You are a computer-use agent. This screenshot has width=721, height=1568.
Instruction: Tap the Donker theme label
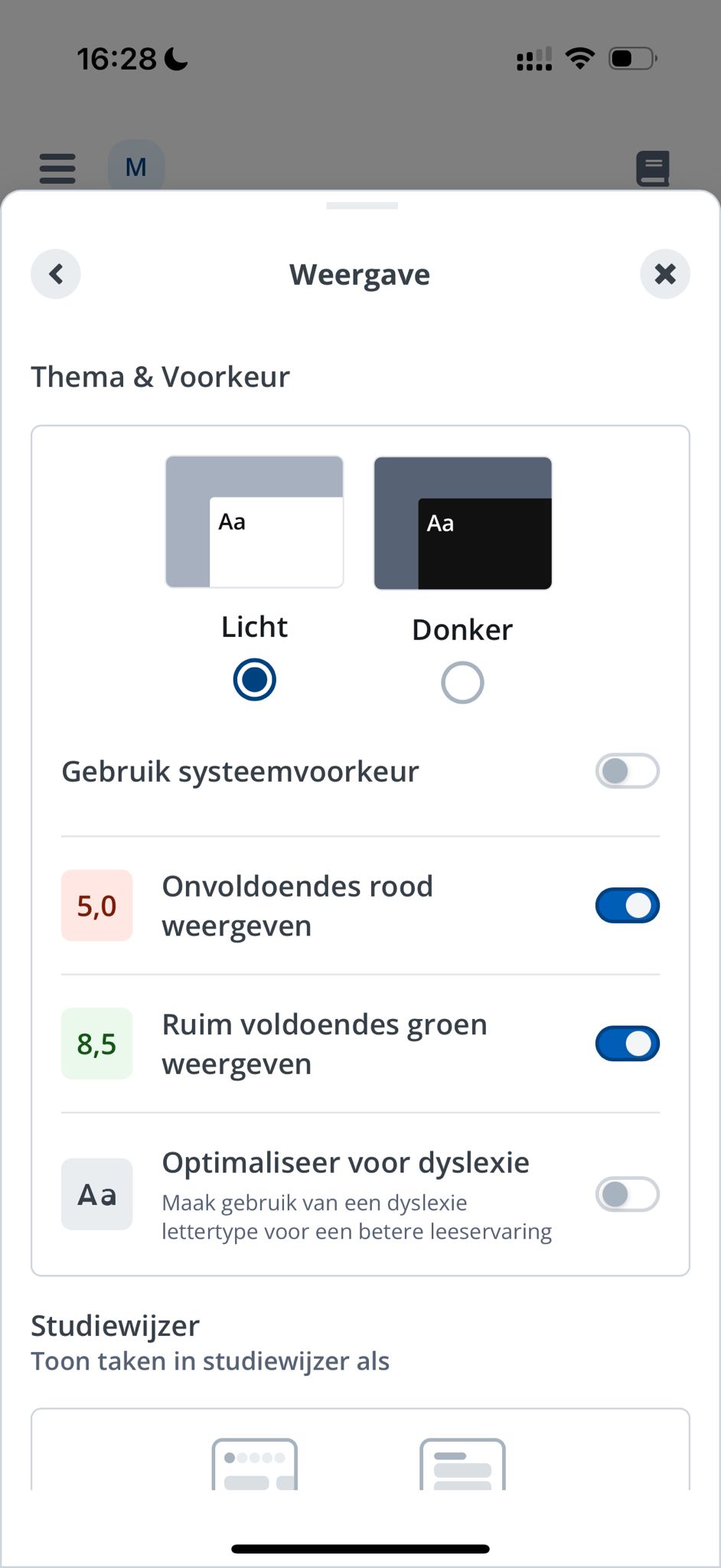(462, 630)
